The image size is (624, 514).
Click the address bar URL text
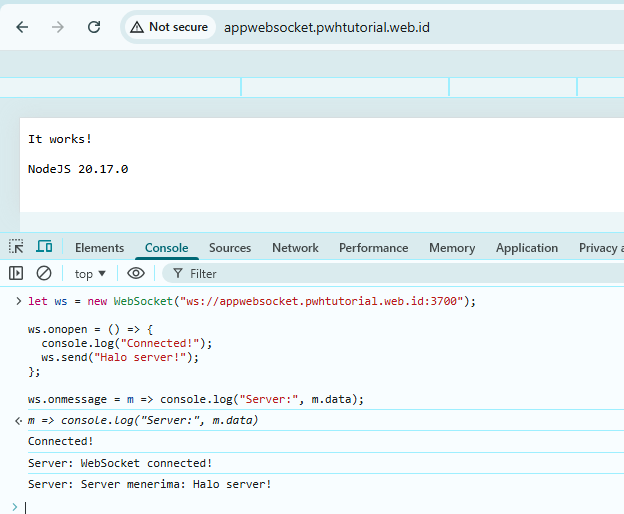[x=326, y=27]
